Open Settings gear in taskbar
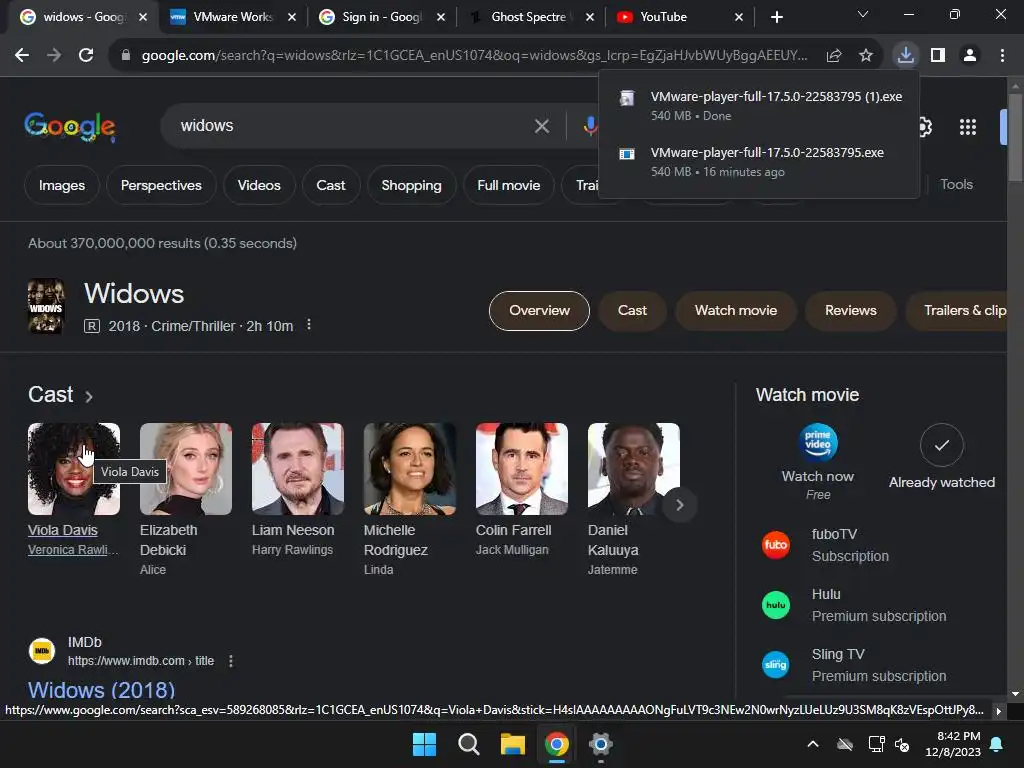The width and height of the screenshot is (1024, 768). [x=600, y=744]
